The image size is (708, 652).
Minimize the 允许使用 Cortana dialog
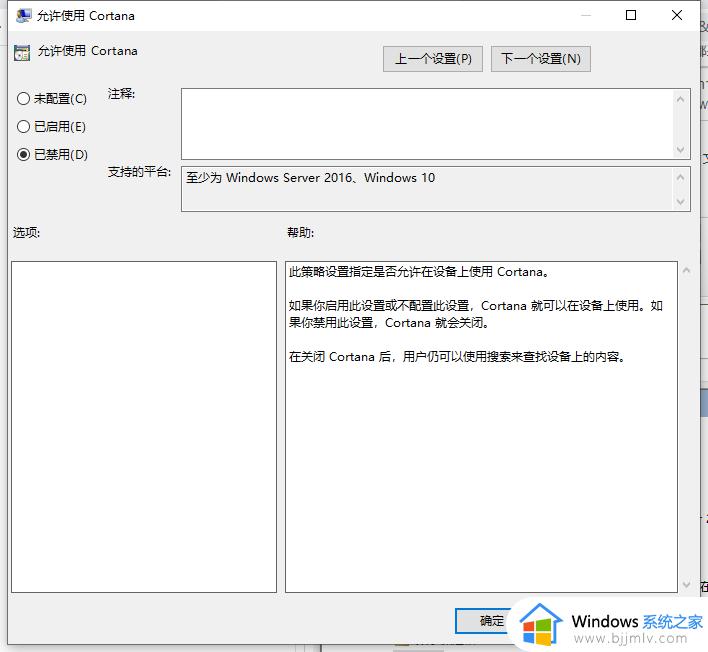tap(586, 15)
